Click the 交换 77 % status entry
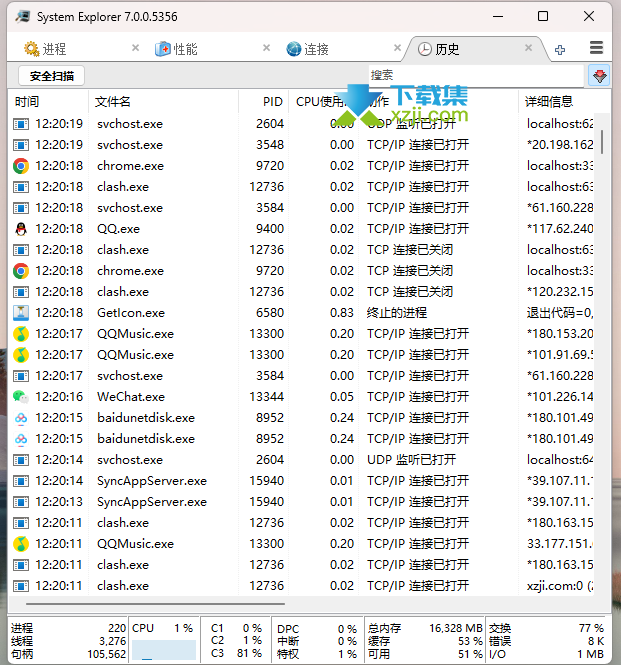 [x=546, y=628]
